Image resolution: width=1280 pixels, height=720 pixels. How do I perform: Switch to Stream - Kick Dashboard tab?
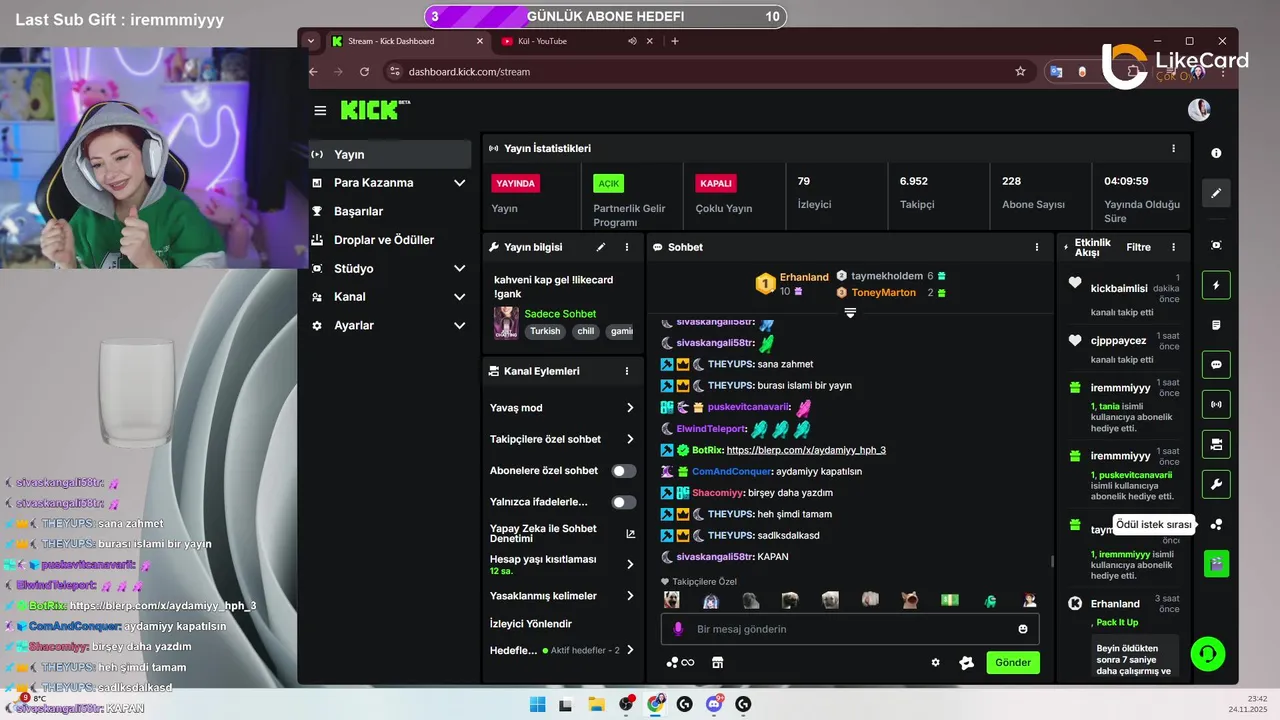tap(406, 41)
